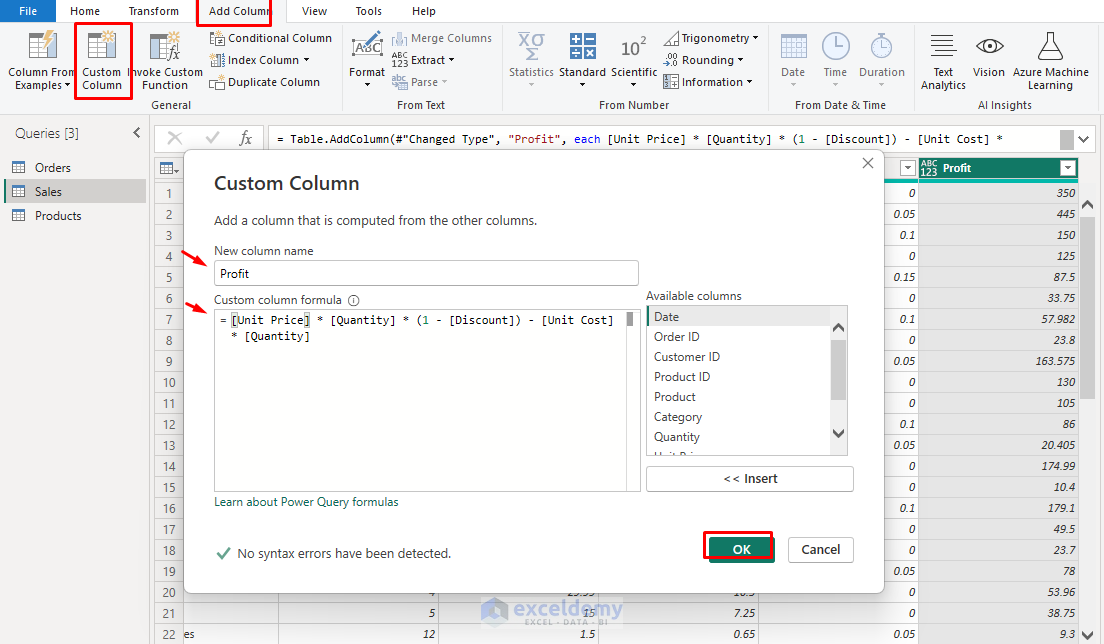Launch Vision AI insight
The height and width of the screenshot is (644, 1104).
pos(989,56)
